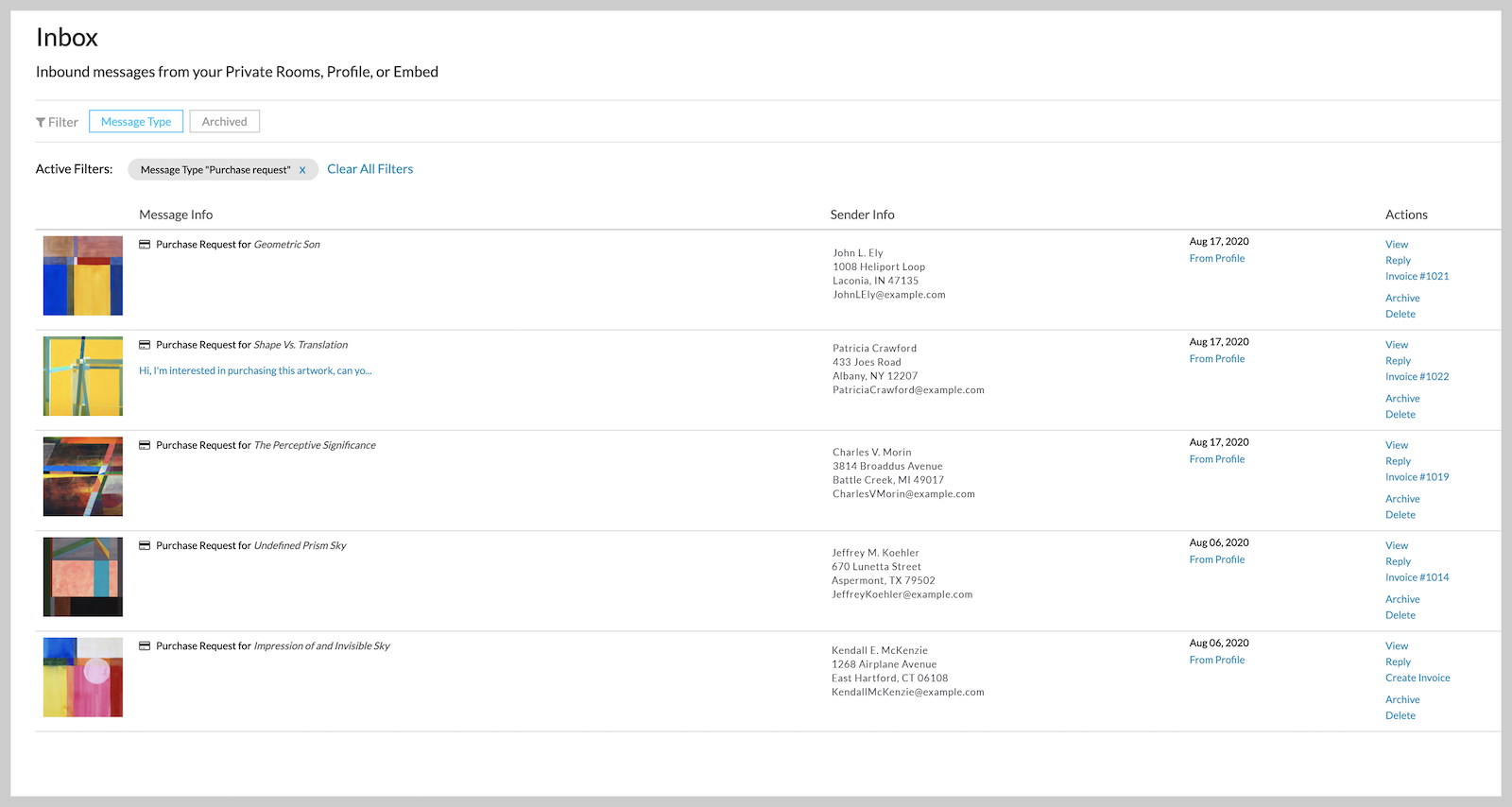This screenshot has width=1512, height=807.
Task: Toggle the Archived filter button
Action: pos(224,122)
